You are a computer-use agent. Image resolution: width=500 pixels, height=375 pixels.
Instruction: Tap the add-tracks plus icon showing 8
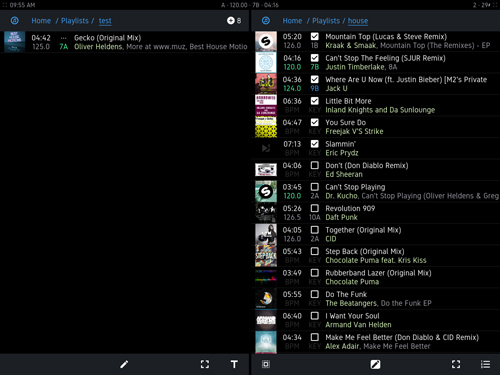pyautogui.click(x=234, y=21)
